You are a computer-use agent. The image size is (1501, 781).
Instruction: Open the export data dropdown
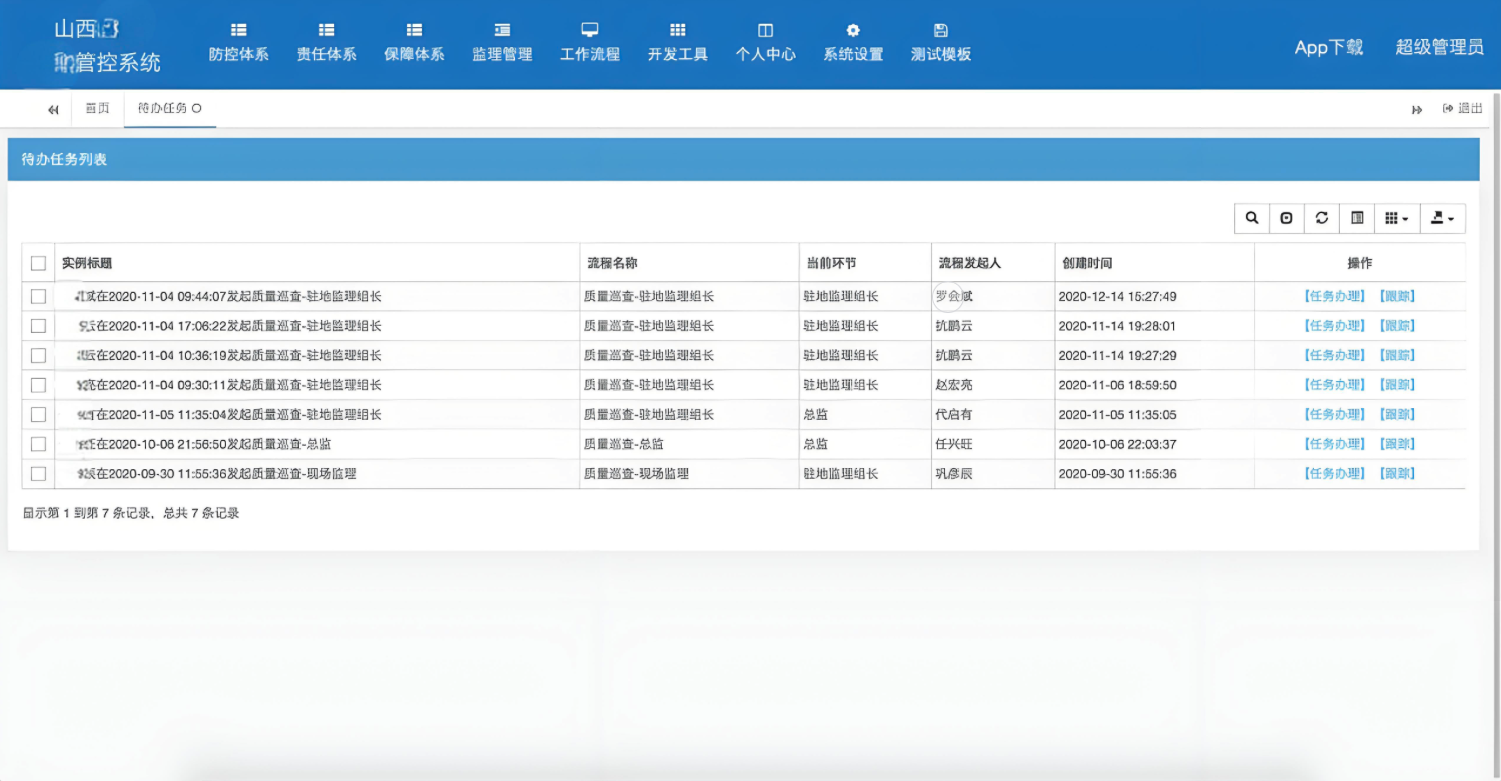(1443, 218)
